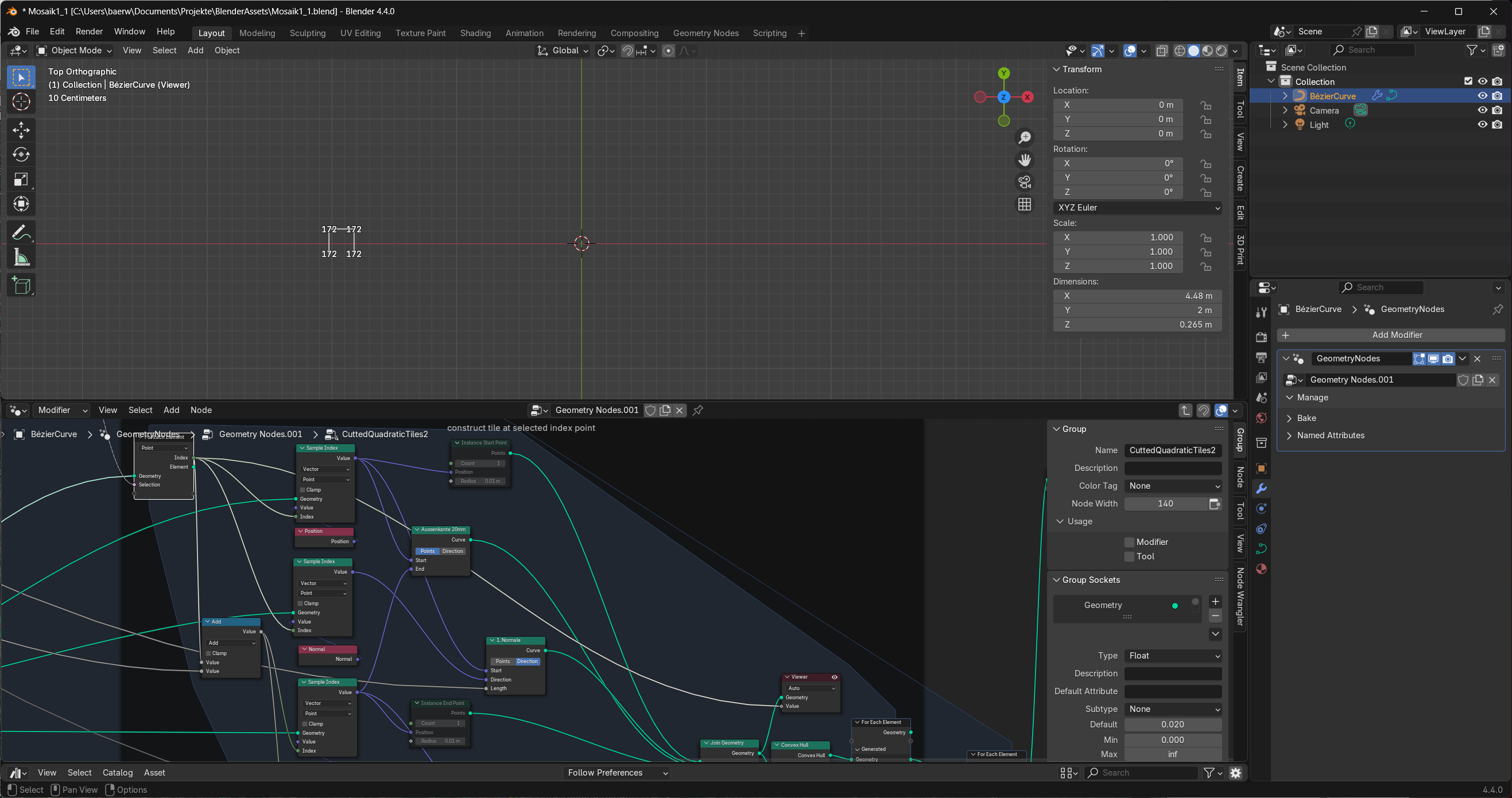Select the Add Cube tool

(21, 286)
